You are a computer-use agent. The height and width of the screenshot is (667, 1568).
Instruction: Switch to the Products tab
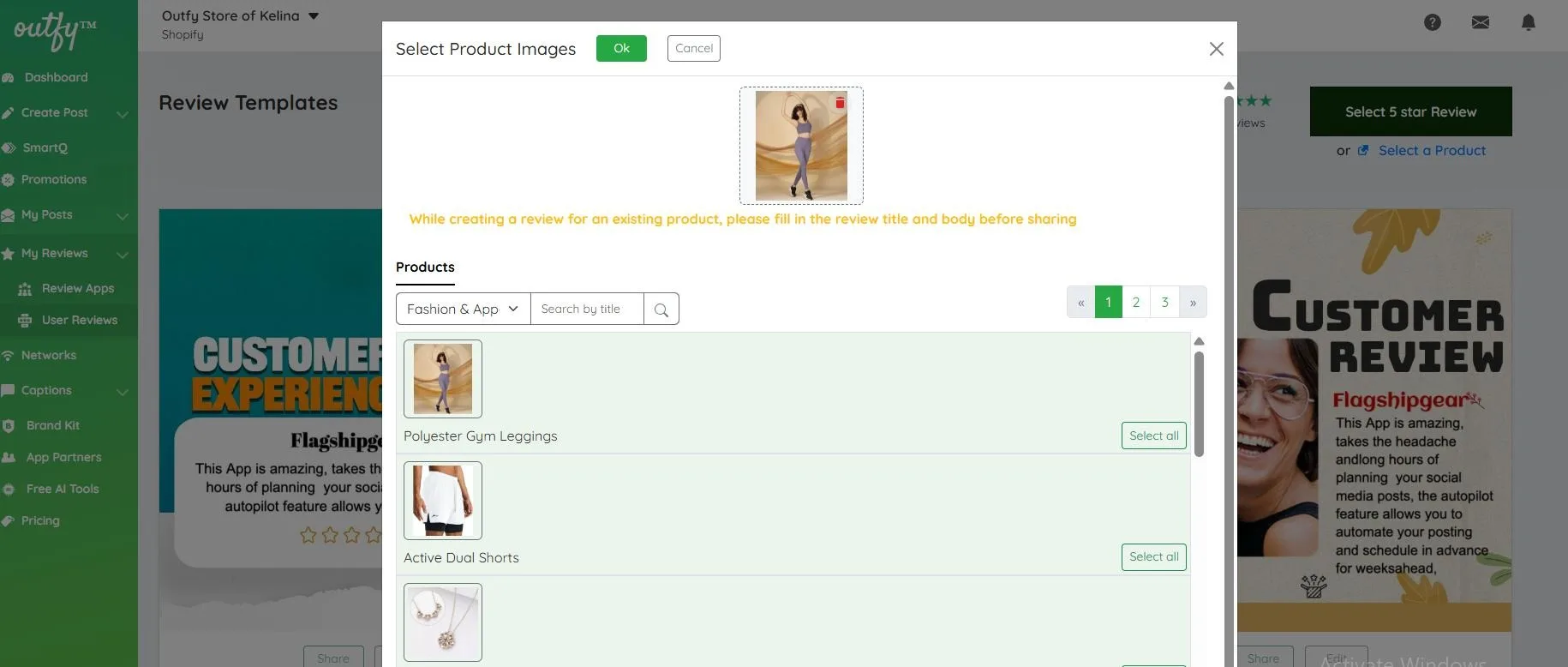[x=425, y=267]
